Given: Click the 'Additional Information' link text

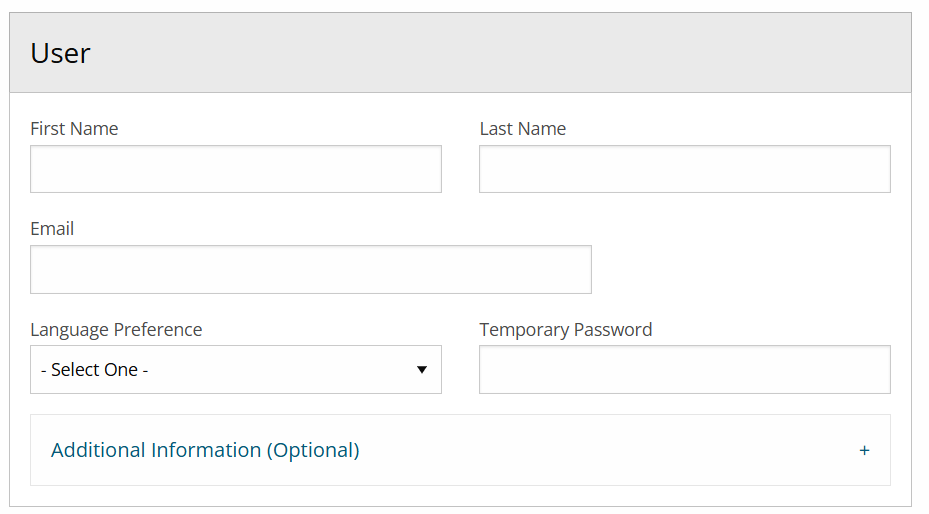Looking at the screenshot, I should click(x=155, y=450).
